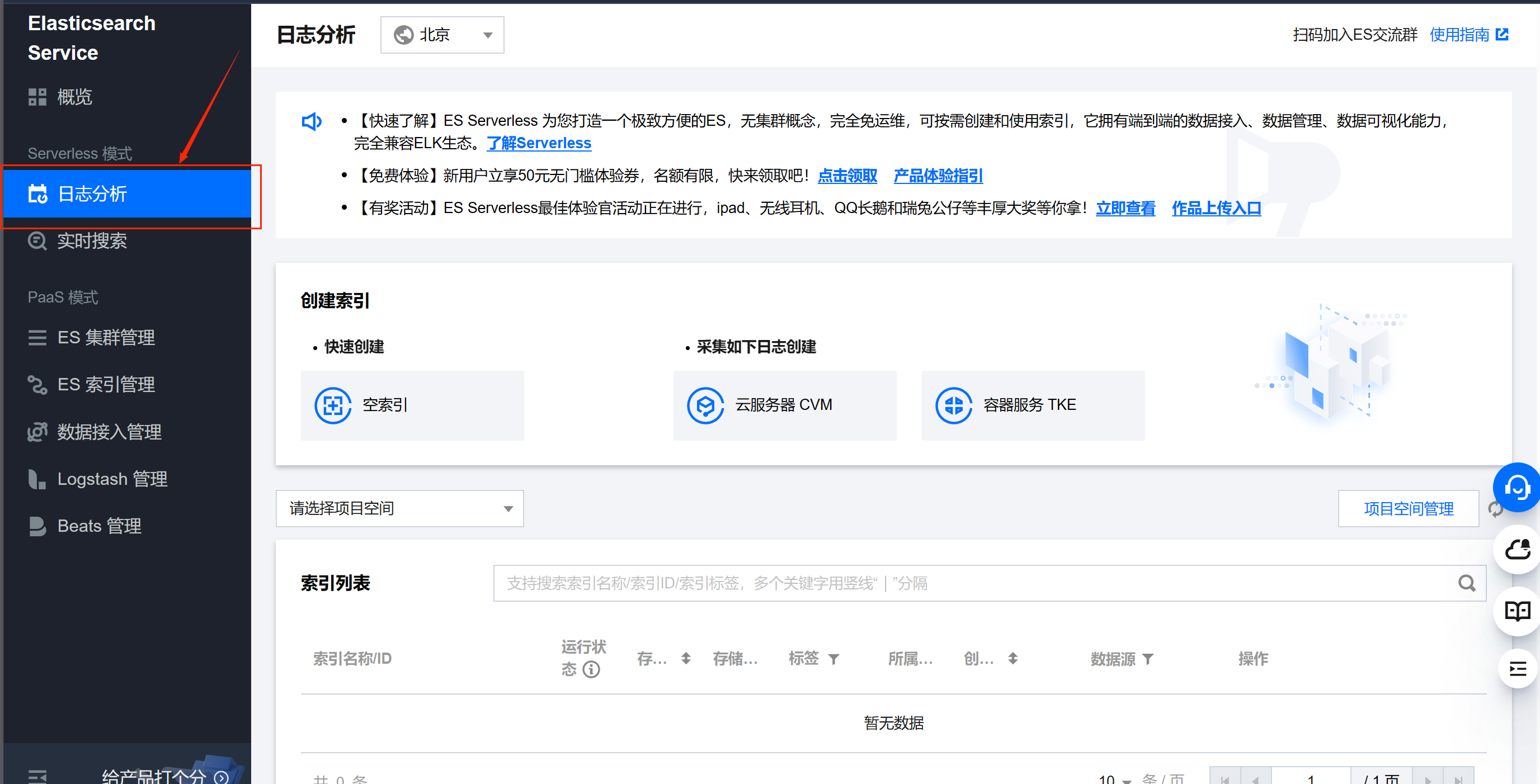The image size is (1540, 784).
Task: Open the 标签 column filter
Action: (x=833, y=659)
